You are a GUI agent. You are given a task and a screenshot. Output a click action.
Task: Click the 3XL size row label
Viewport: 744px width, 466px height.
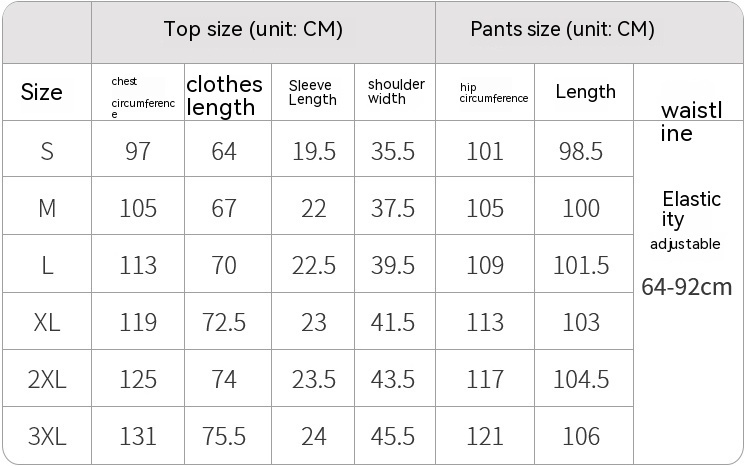(x=47, y=437)
